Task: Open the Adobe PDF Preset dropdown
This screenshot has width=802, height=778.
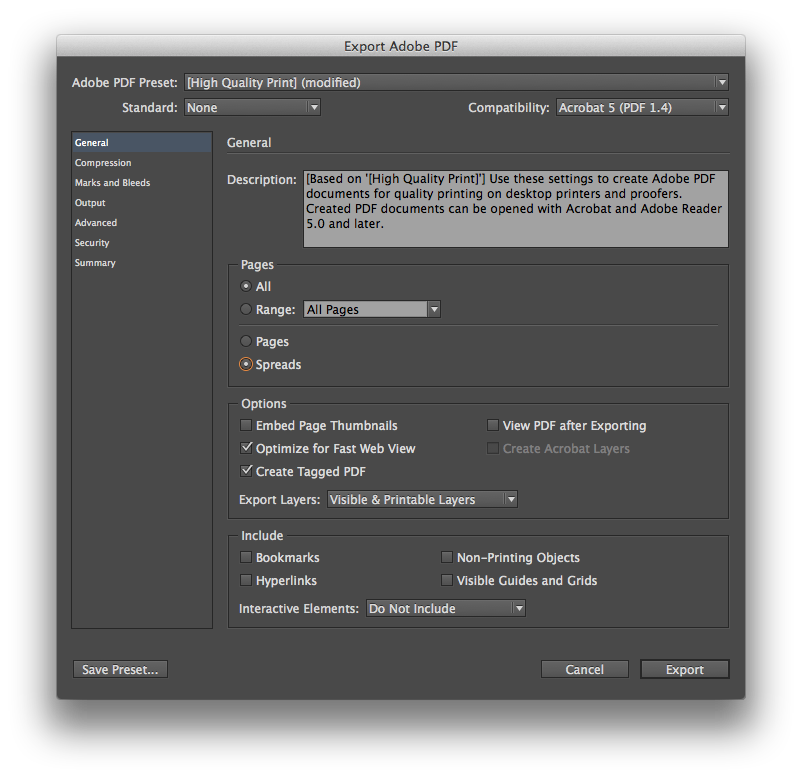Action: [x=456, y=82]
